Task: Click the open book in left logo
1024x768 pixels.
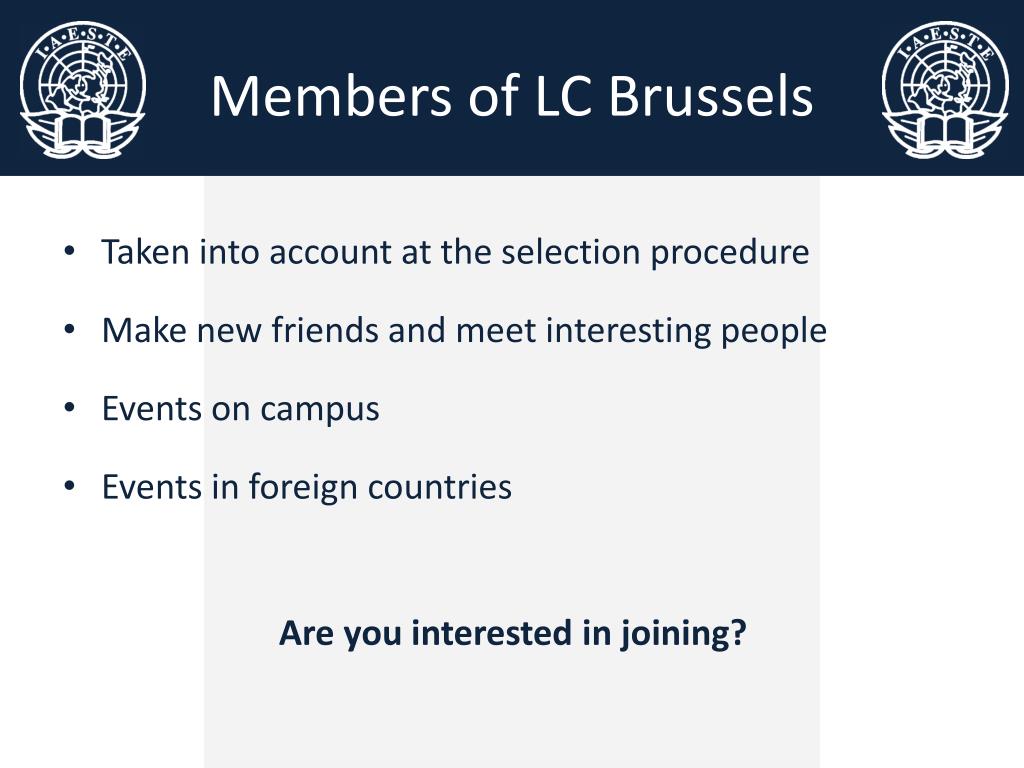Action: click(83, 133)
